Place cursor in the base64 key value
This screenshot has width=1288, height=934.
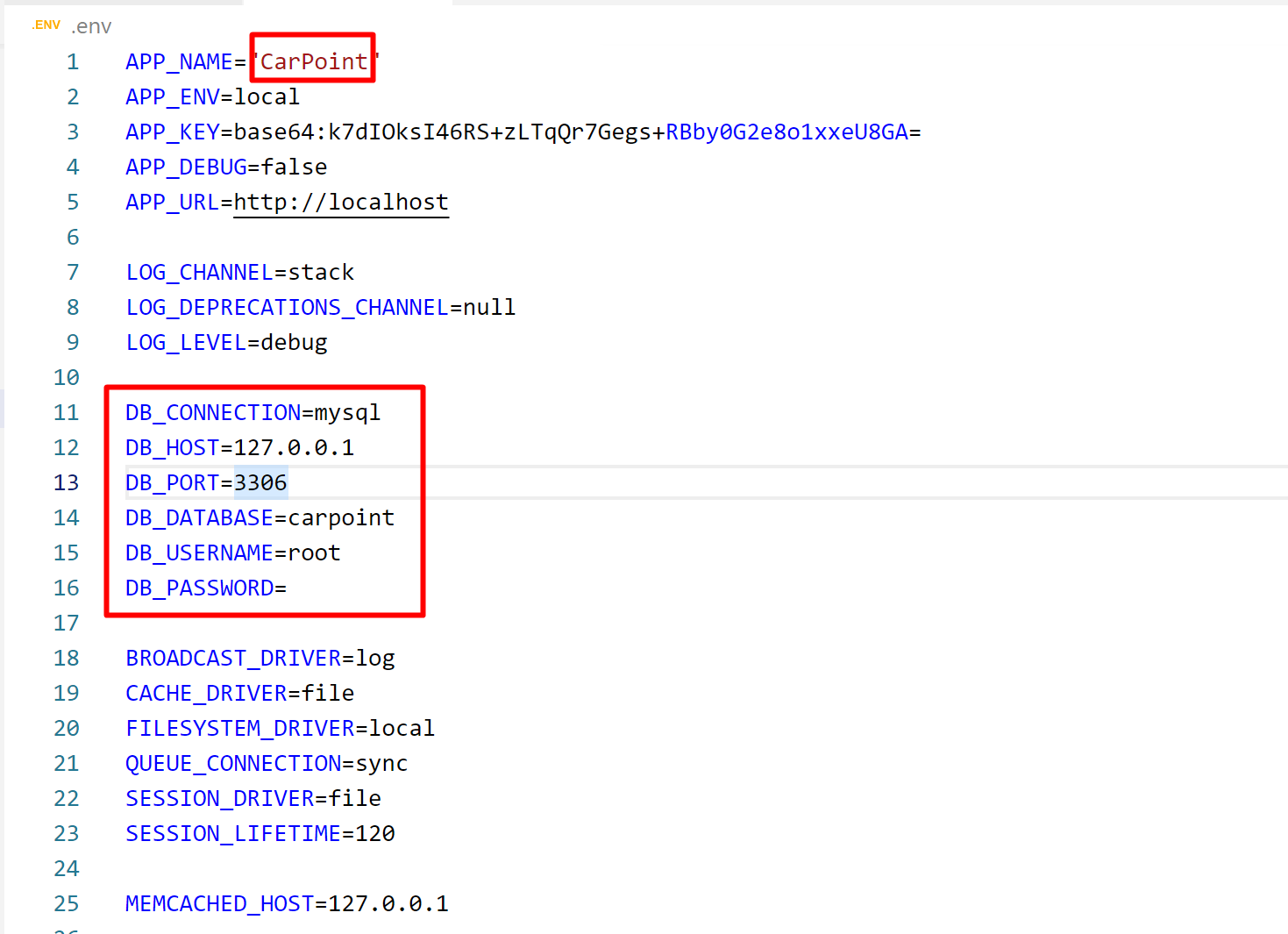570,132
